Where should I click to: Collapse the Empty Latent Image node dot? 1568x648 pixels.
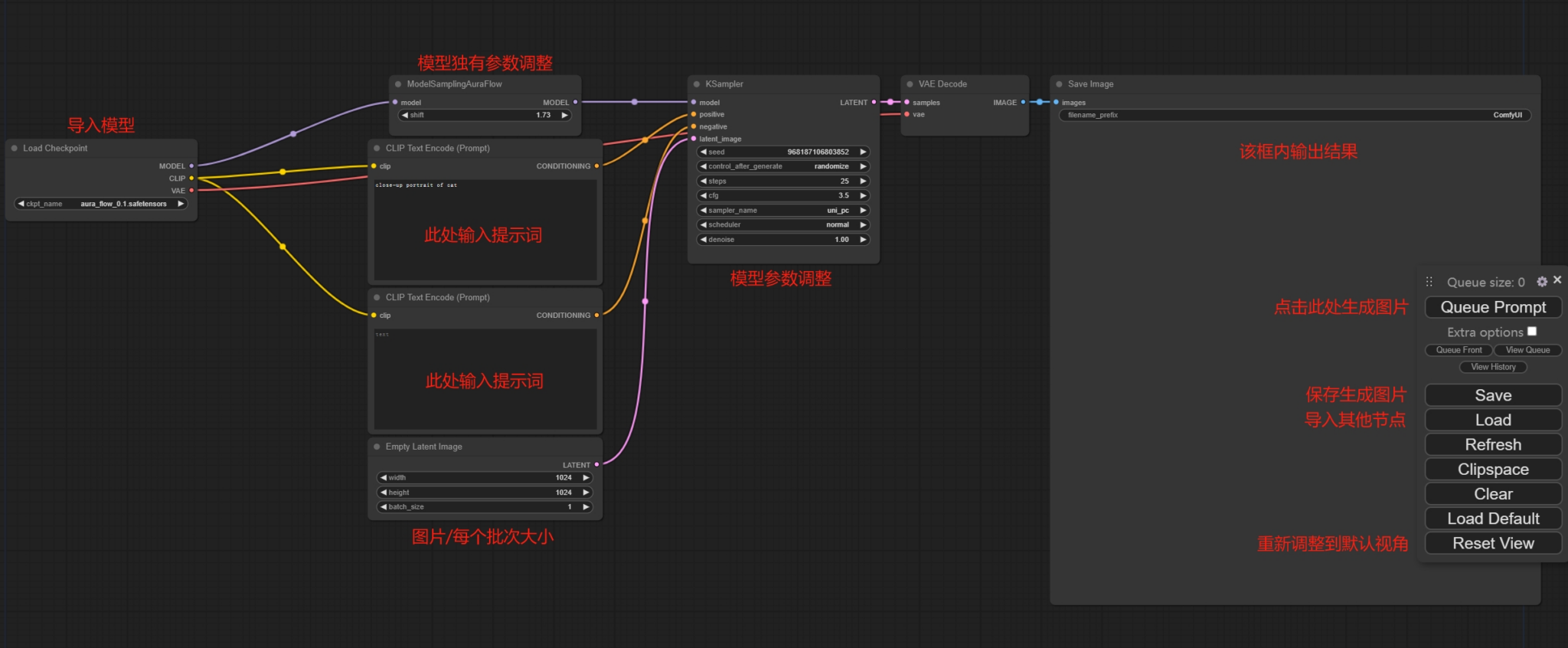click(x=377, y=447)
